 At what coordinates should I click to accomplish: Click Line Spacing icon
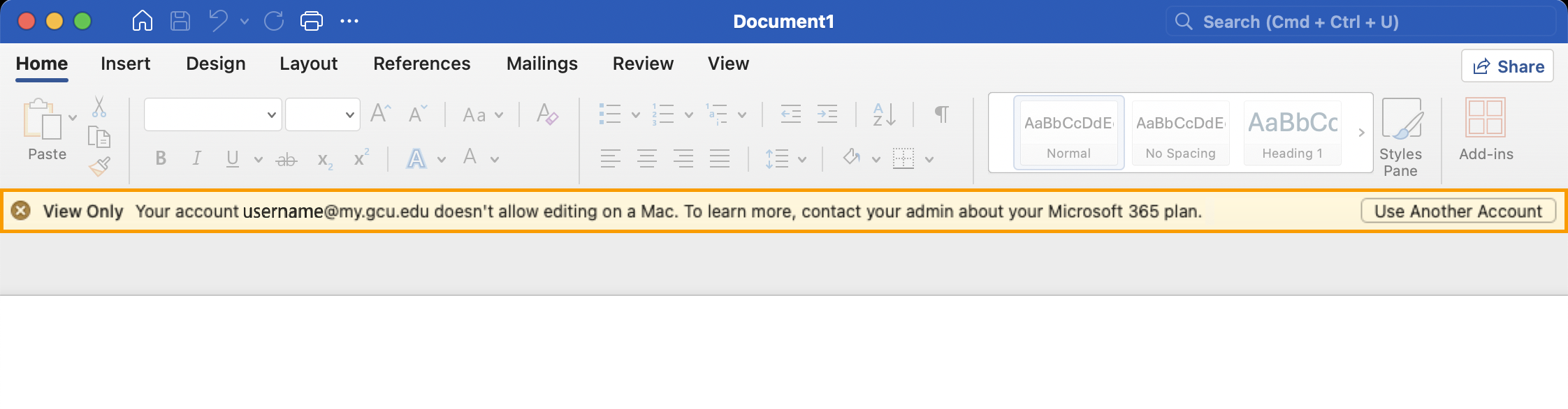[777, 159]
